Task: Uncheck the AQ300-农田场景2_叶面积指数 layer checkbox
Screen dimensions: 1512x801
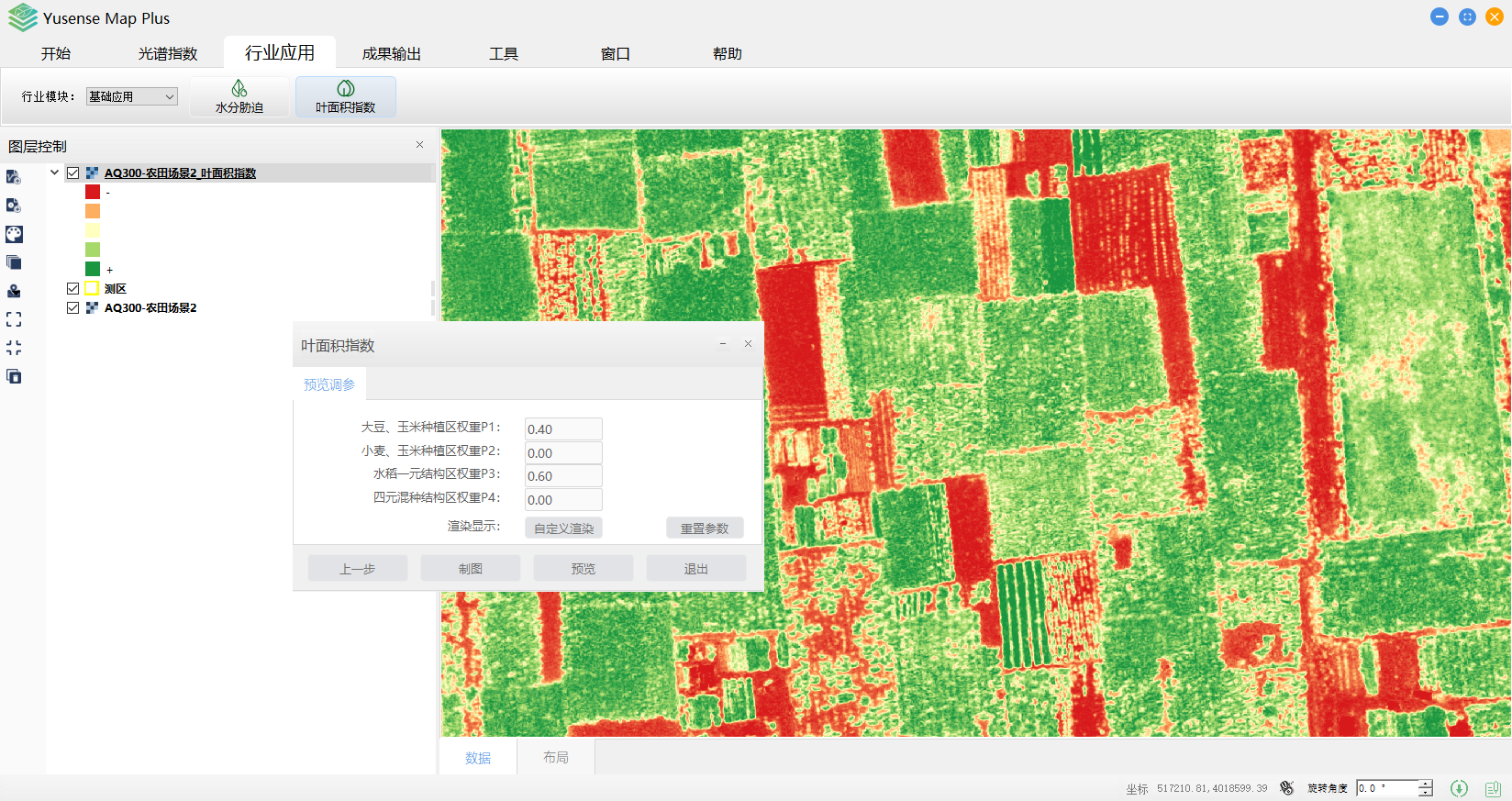Action: 73,172
